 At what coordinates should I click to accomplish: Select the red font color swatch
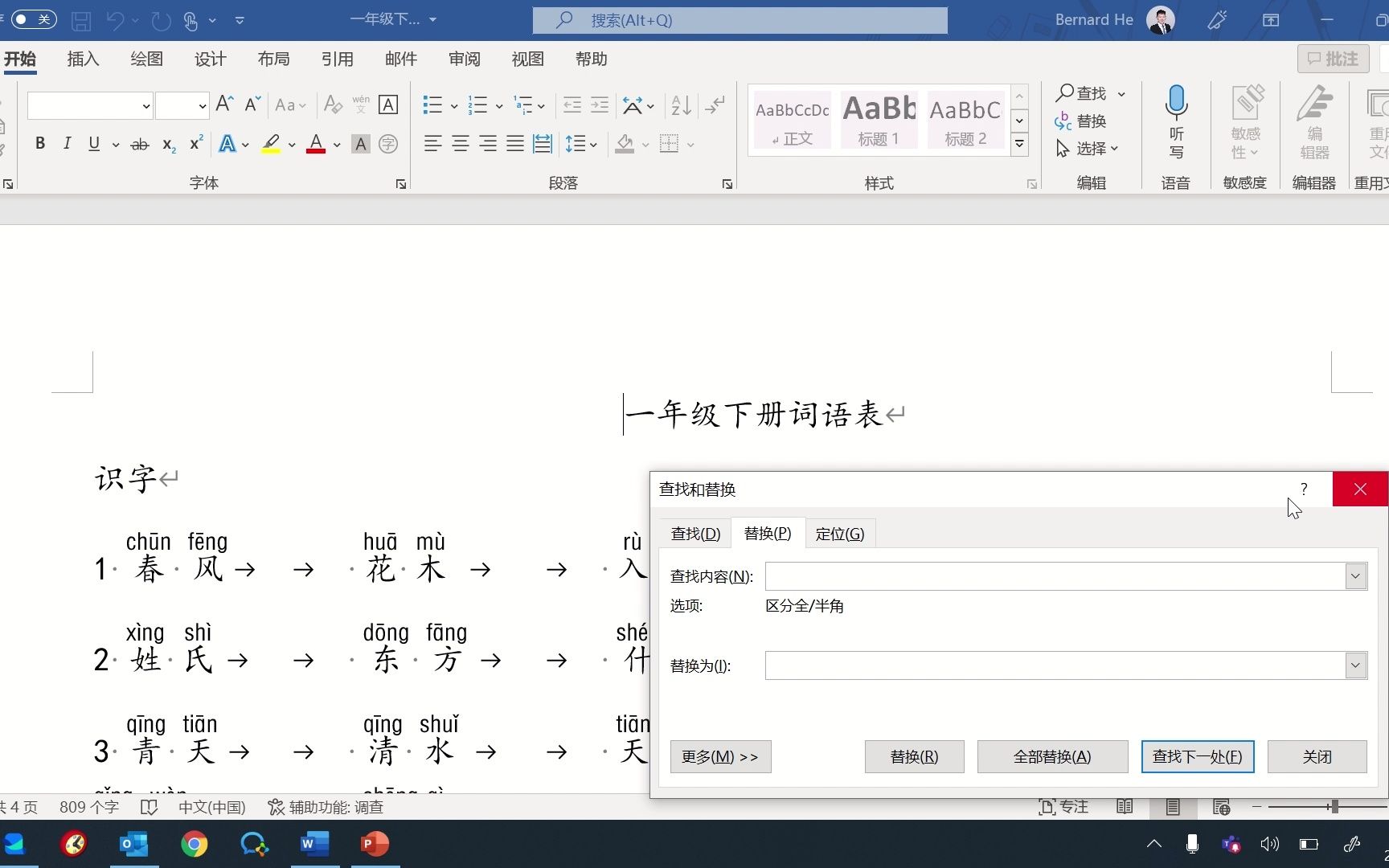tap(315, 149)
